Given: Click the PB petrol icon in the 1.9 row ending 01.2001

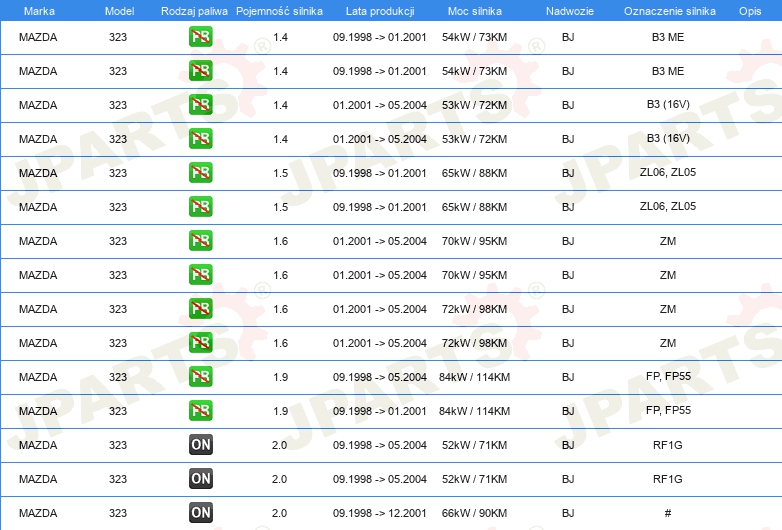Looking at the screenshot, I should tap(201, 411).
